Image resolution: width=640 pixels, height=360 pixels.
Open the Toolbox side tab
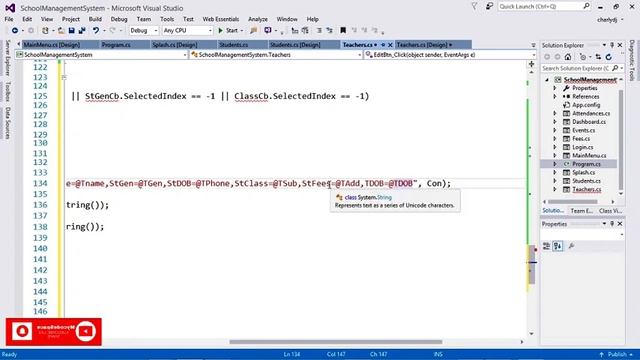(x=7, y=91)
